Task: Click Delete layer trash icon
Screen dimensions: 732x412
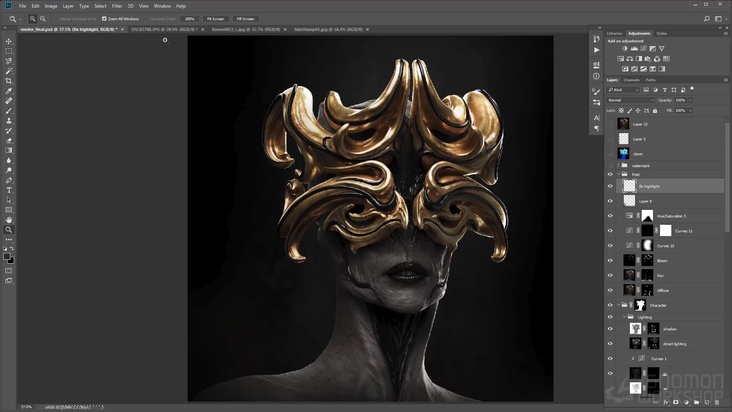Action: pyautogui.click(x=717, y=402)
